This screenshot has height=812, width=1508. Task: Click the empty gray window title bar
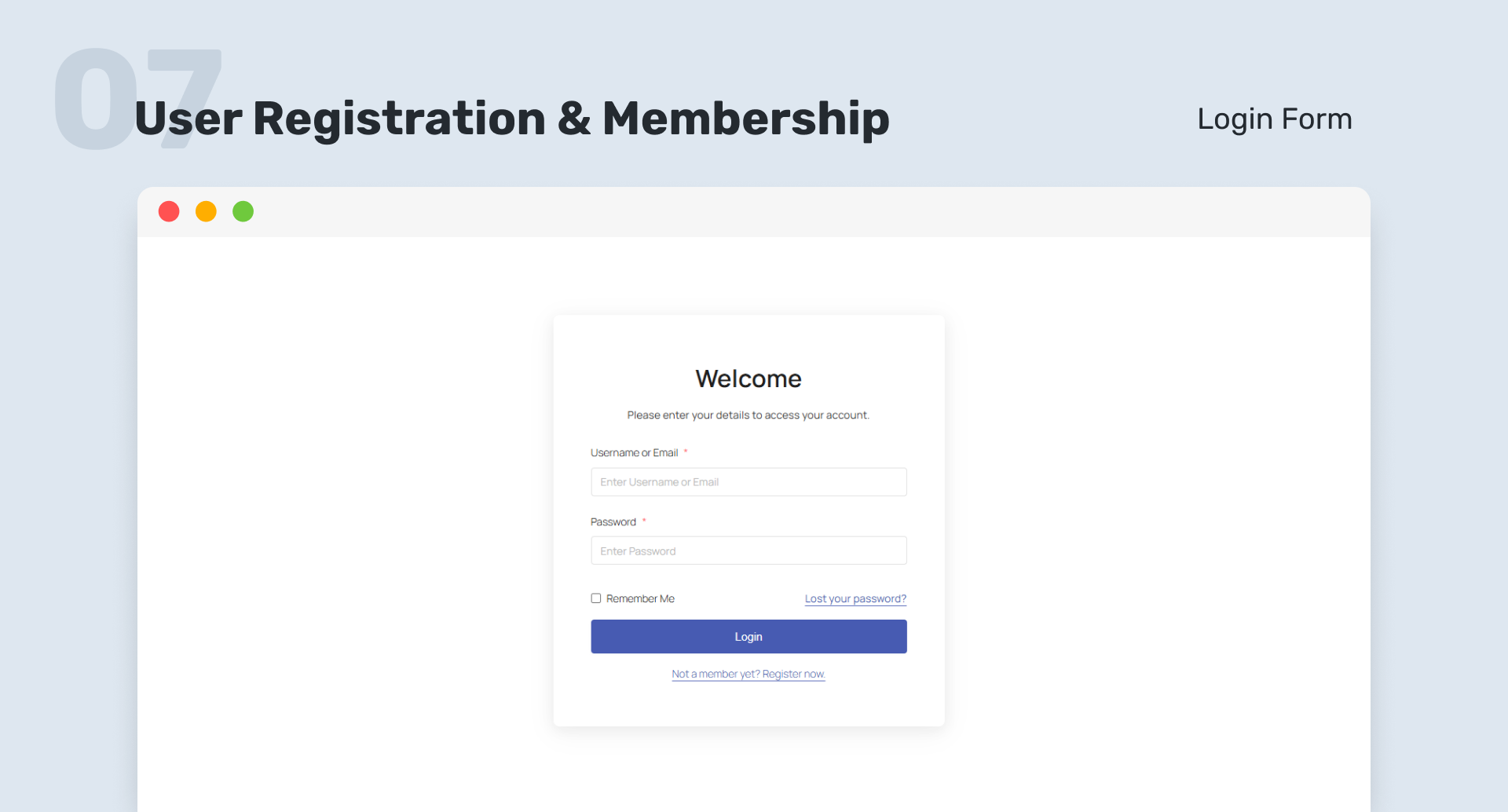(785, 212)
